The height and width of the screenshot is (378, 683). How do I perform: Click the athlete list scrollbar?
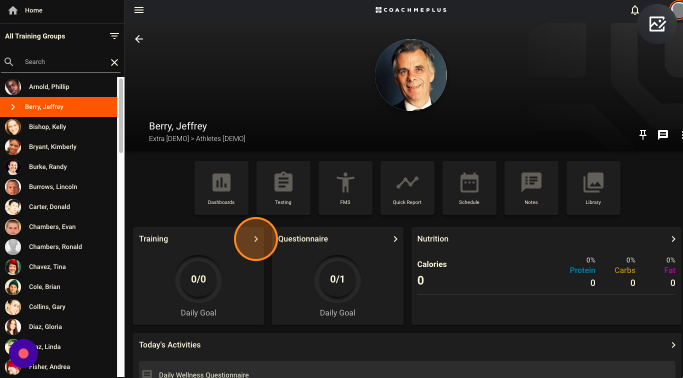[x=121, y=115]
